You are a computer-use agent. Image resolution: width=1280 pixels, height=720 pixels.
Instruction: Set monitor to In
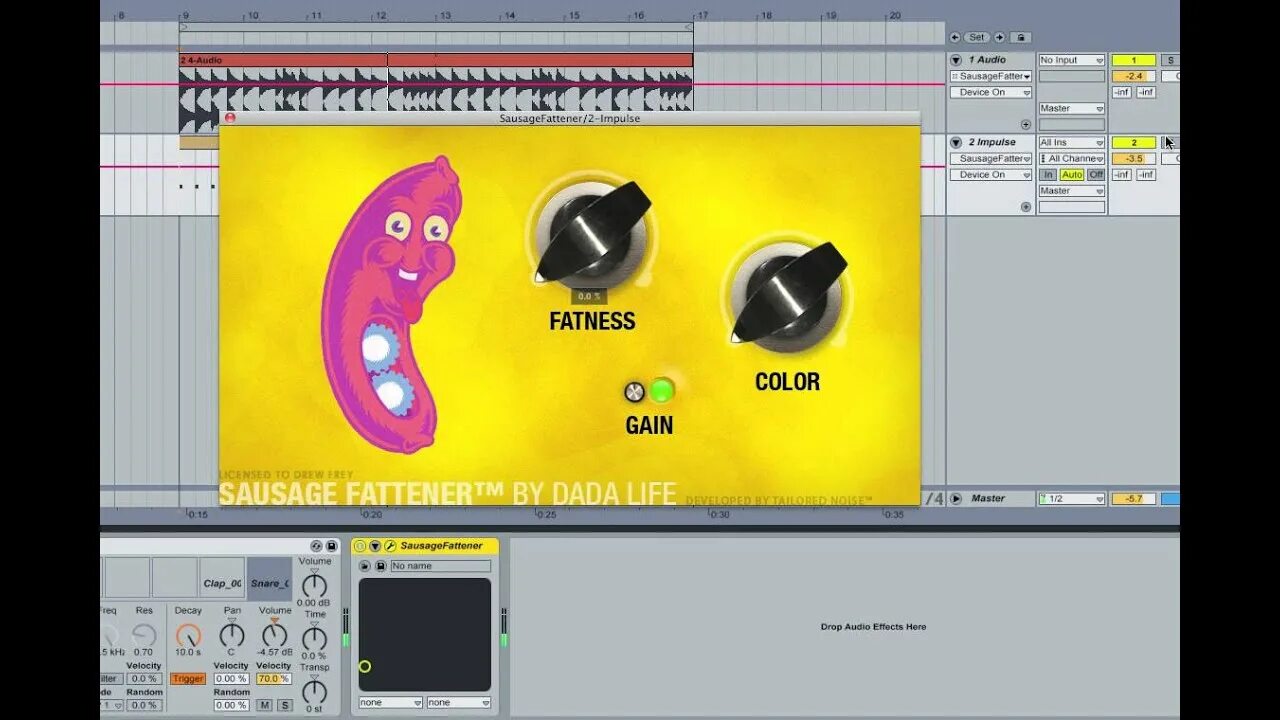[1047, 174]
